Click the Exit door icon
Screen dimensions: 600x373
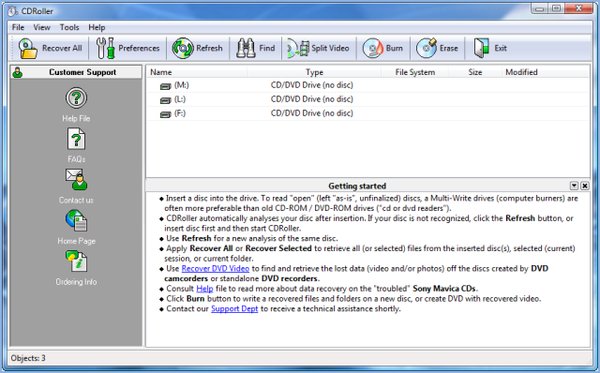(x=481, y=48)
